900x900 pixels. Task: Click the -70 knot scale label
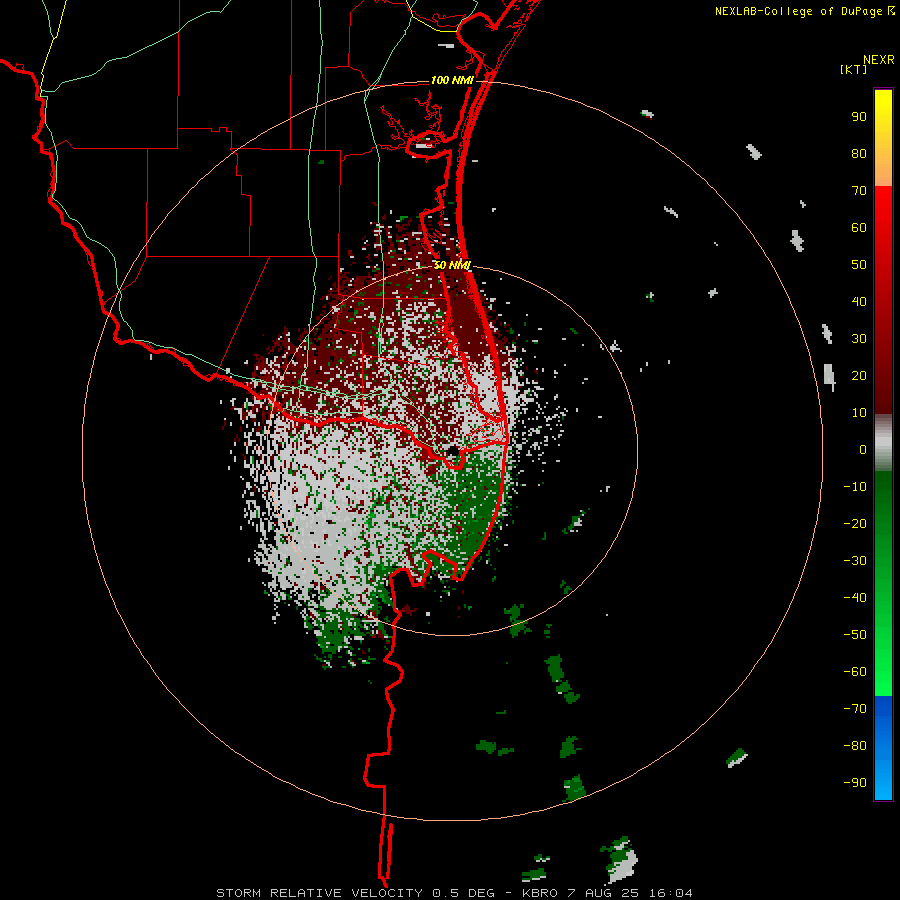click(x=855, y=708)
